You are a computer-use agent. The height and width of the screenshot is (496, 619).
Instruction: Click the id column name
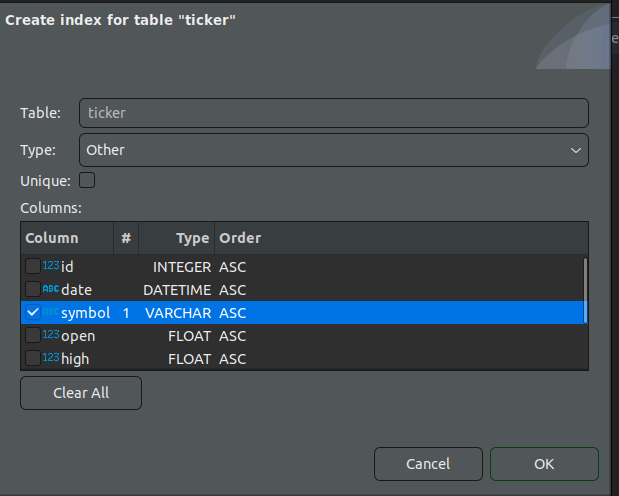67,267
